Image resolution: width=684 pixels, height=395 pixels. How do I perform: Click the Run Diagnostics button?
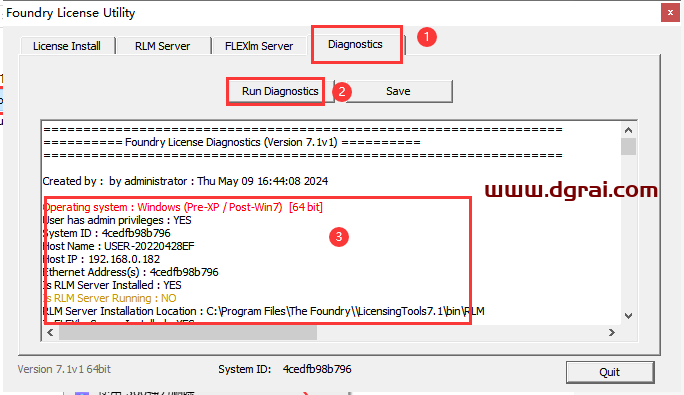click(x=280, y=91)
